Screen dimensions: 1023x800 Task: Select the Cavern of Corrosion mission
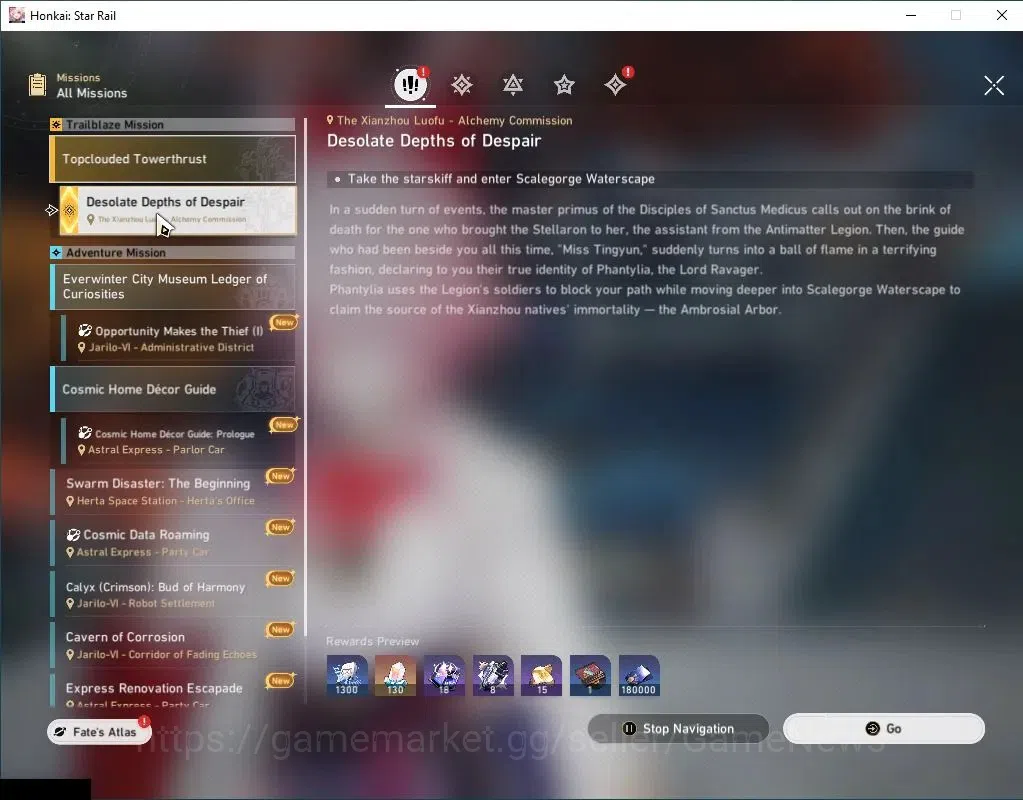[x=172, y=645]
